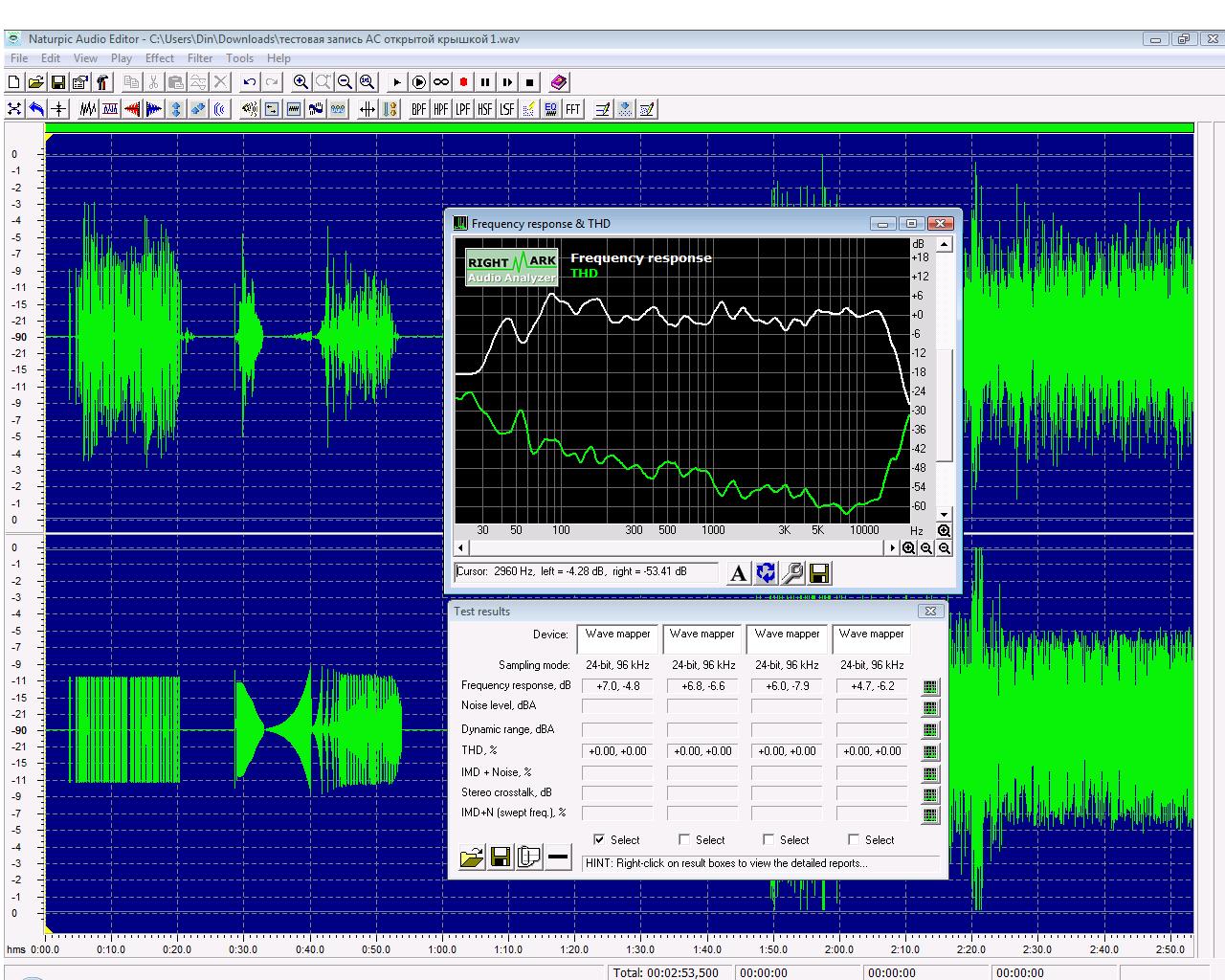Click the graph's vertical dB scrollbar down arrow
Viewport: 1225px width, 980px height.
click(x=944, y=514)
